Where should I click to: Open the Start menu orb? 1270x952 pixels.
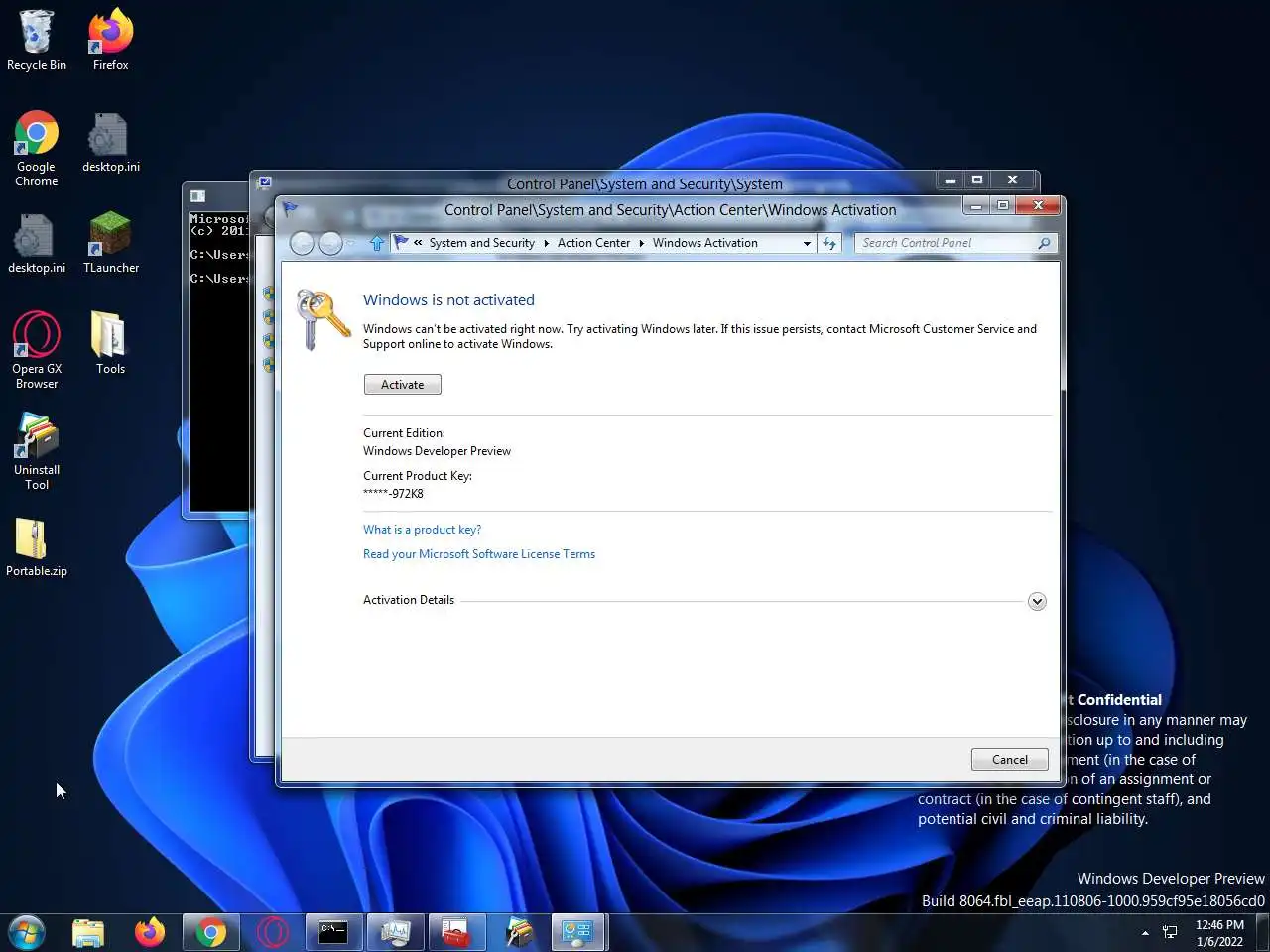tap(27, 932)
